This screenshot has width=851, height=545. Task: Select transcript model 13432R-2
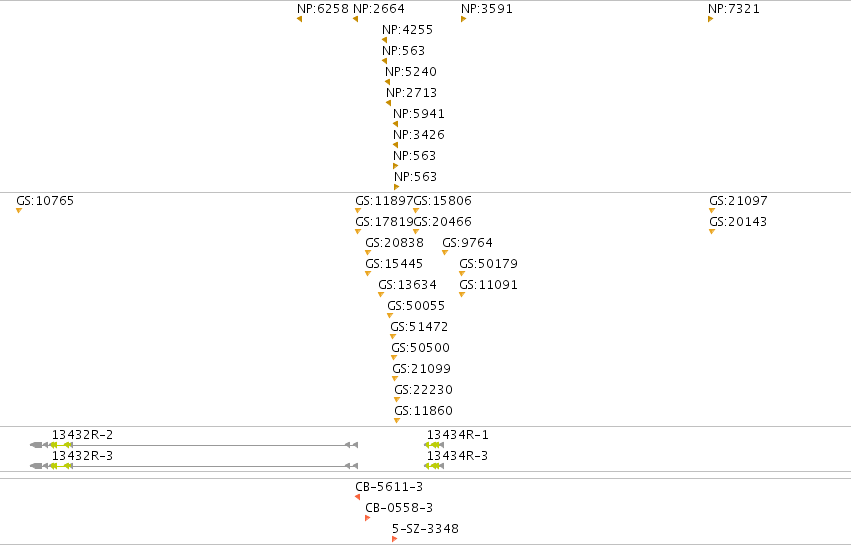pos(194,445)
